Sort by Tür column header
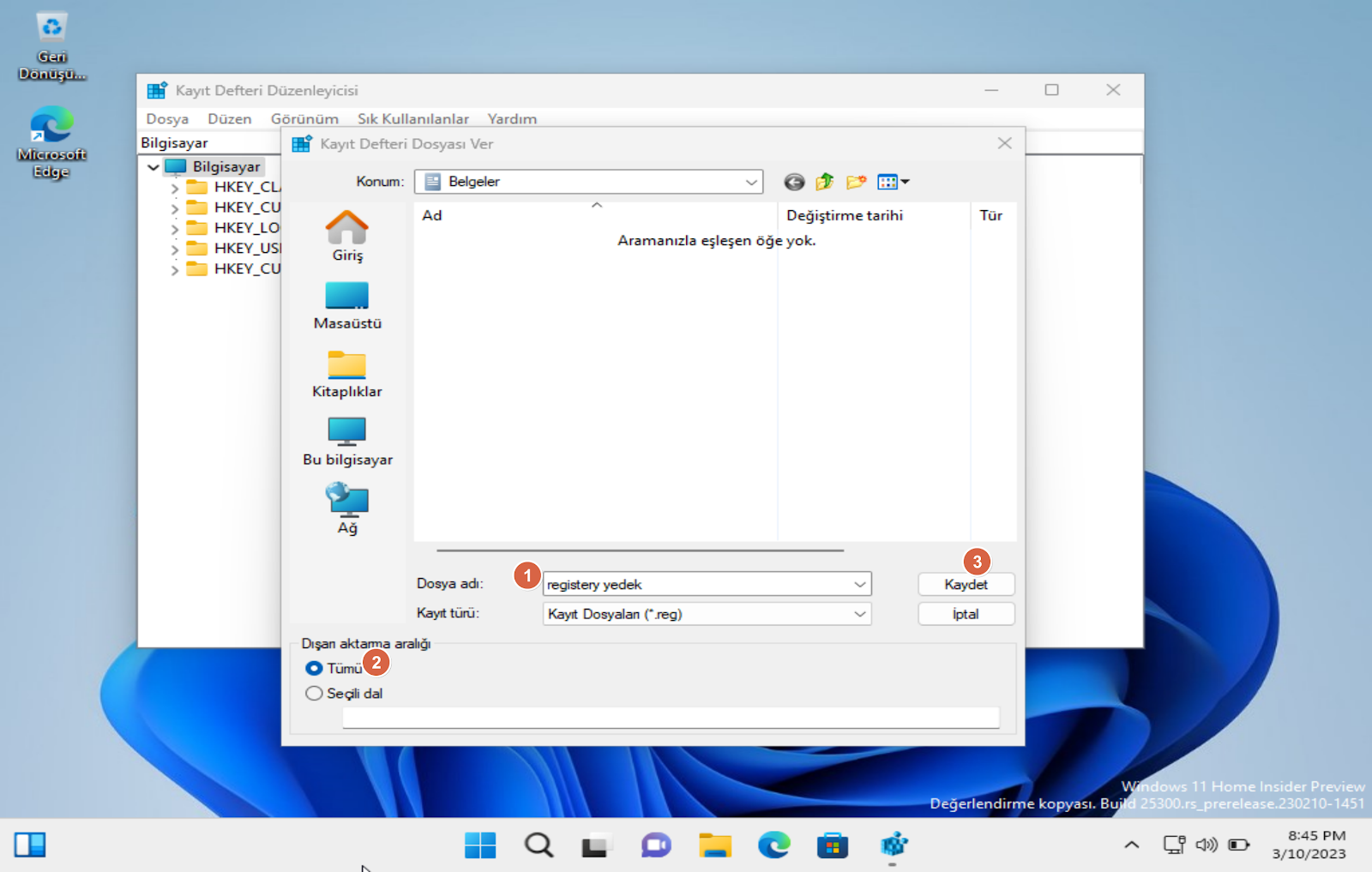 993,215
